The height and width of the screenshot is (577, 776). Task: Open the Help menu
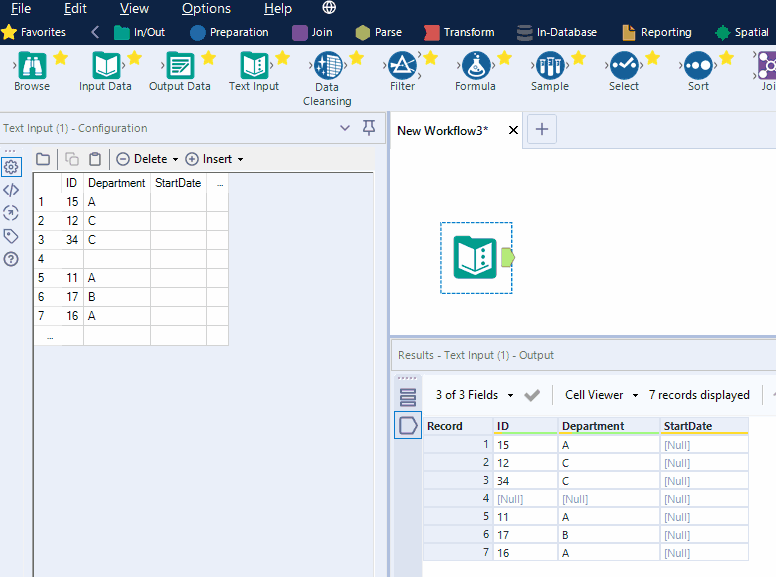(x=278, y=8)
